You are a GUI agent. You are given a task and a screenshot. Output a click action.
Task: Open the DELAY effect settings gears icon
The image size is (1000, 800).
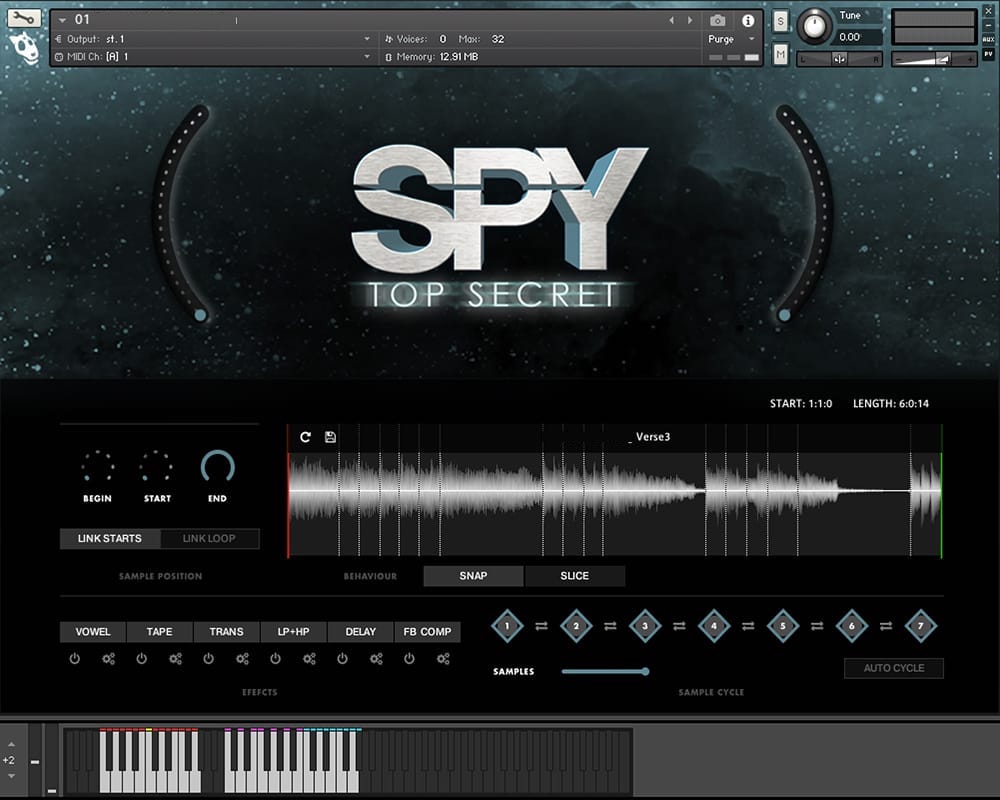pyautogui.click(x=376, y=659)
